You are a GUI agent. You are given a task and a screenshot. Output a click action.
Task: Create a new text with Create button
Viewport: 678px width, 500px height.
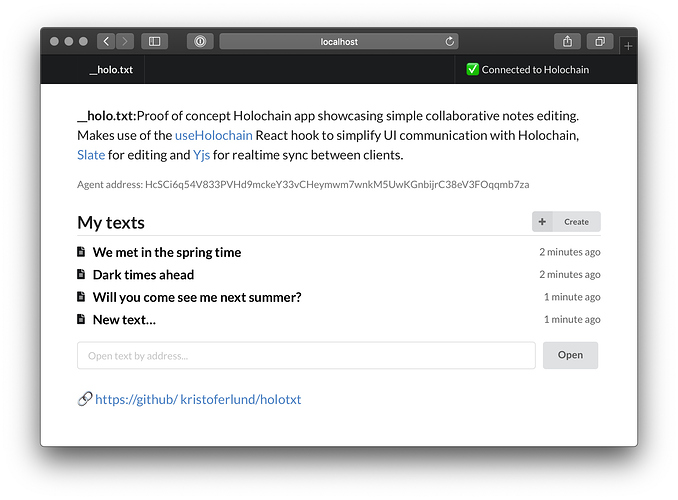[566, 221]
